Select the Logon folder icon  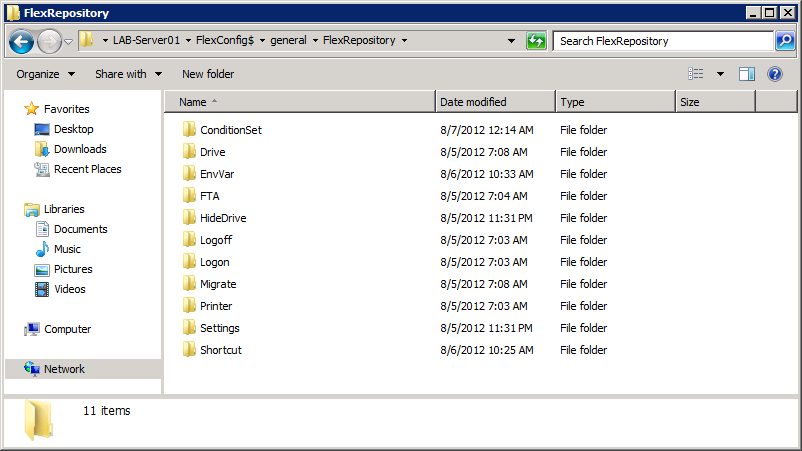click(189, 261)
